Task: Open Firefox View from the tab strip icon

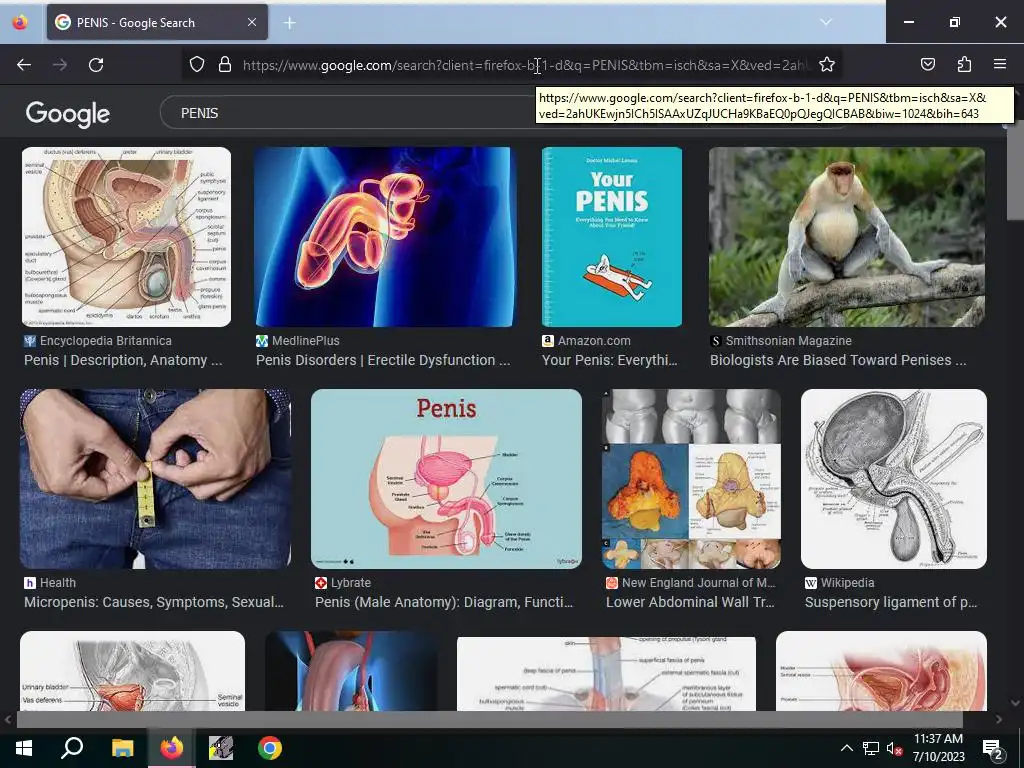Action: click(x=20, y=22)
